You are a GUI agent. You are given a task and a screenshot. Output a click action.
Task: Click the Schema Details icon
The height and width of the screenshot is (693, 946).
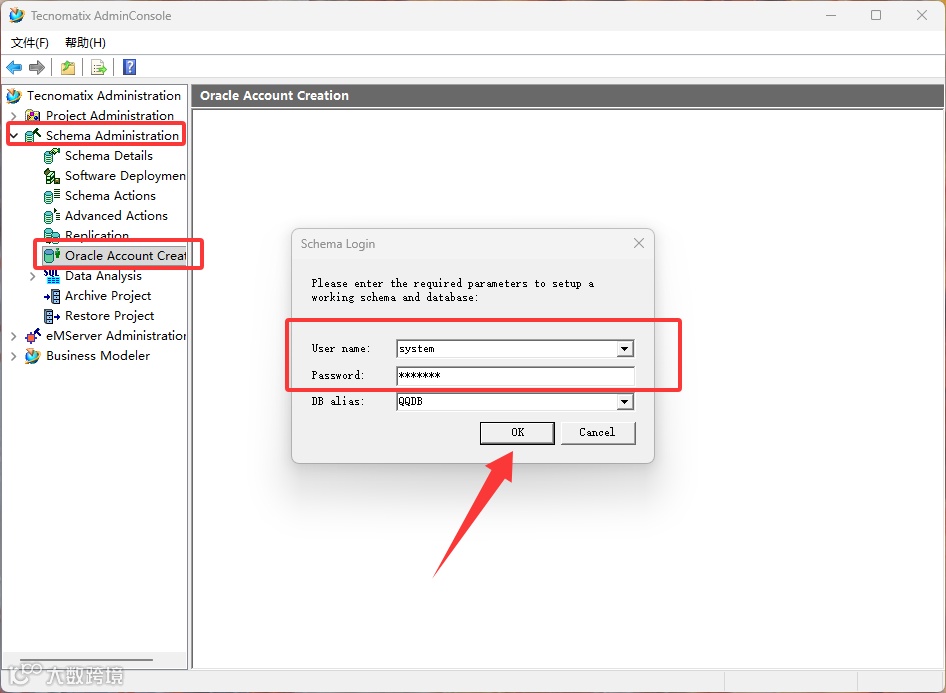(52, 156)
